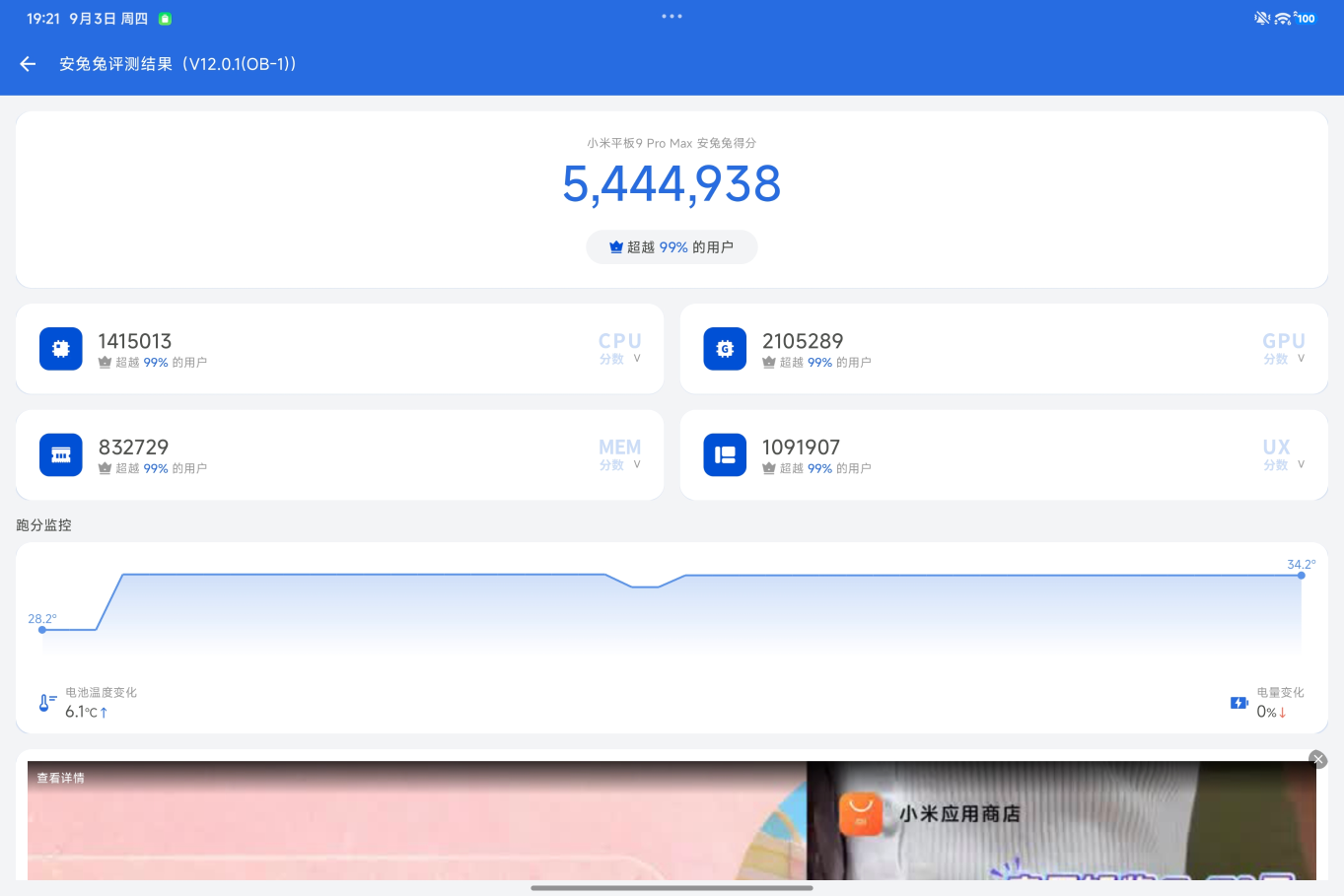Tap the UX layout icon
The width and height of the screenshot is (1344, 896).
pyautogui.click(x=725, y=454)
